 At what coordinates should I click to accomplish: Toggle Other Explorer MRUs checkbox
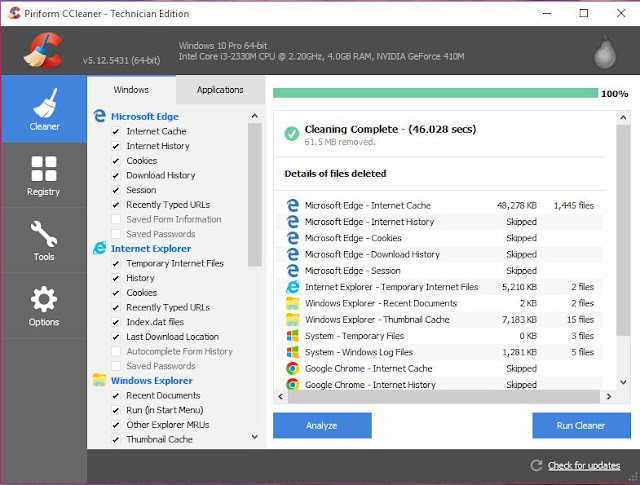pos(116,425)
